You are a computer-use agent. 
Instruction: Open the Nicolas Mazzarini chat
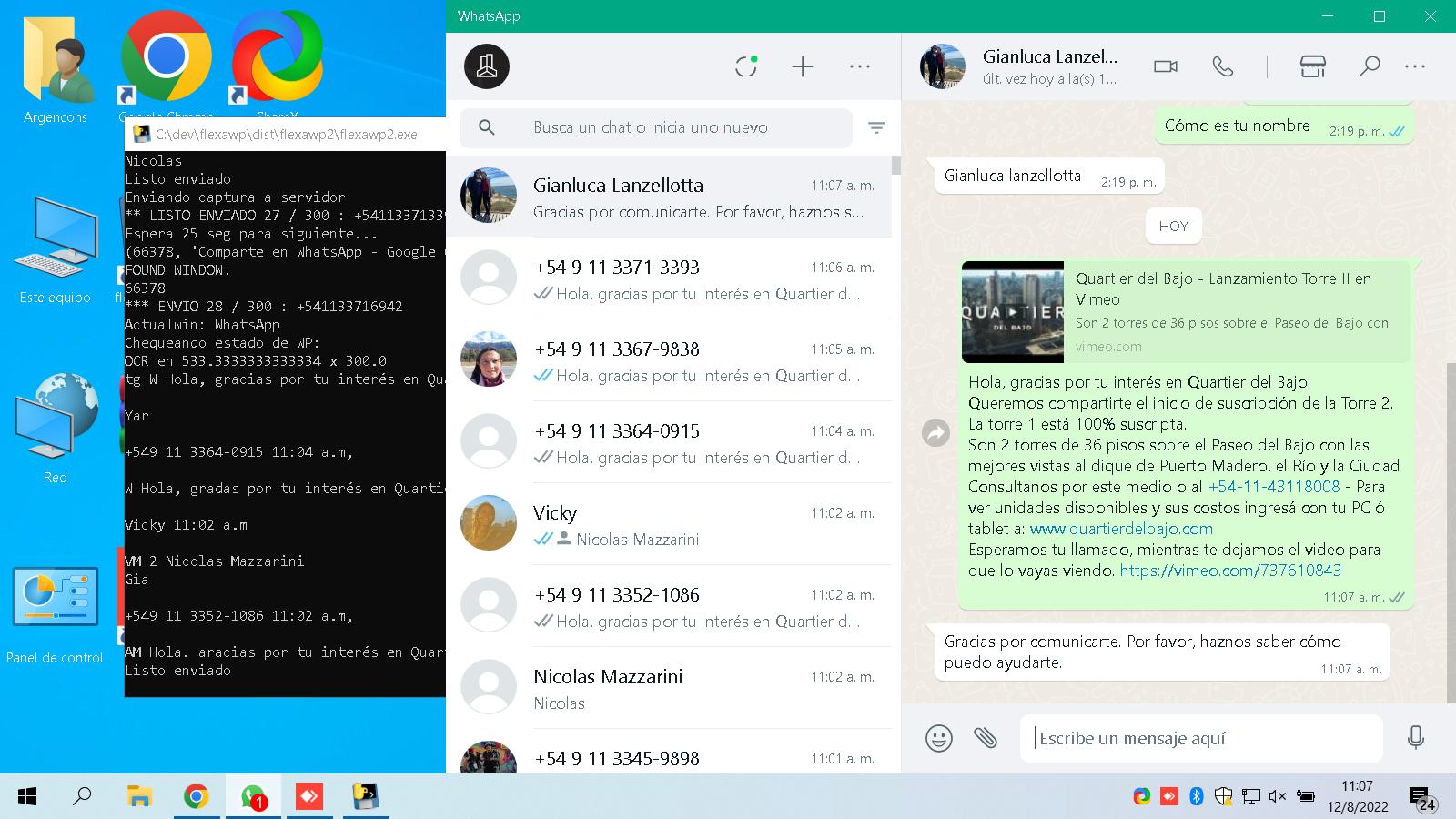669,688
